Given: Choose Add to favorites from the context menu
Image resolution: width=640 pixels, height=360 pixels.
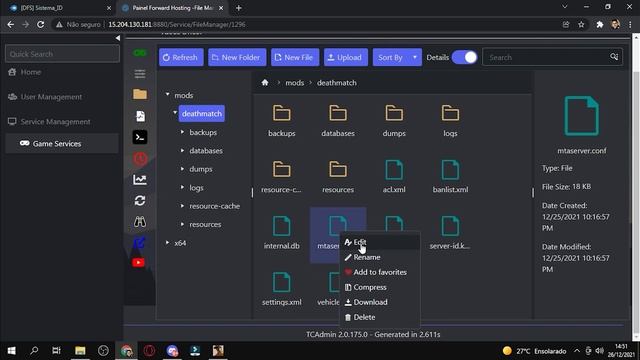Looking at the screenshot, I should point(380,272).
